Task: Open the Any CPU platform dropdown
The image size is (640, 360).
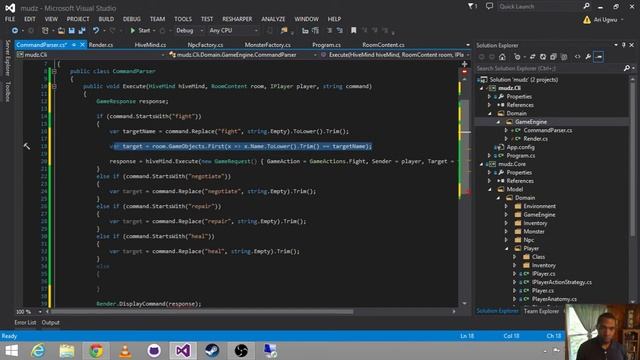Action: pos(234,31)
